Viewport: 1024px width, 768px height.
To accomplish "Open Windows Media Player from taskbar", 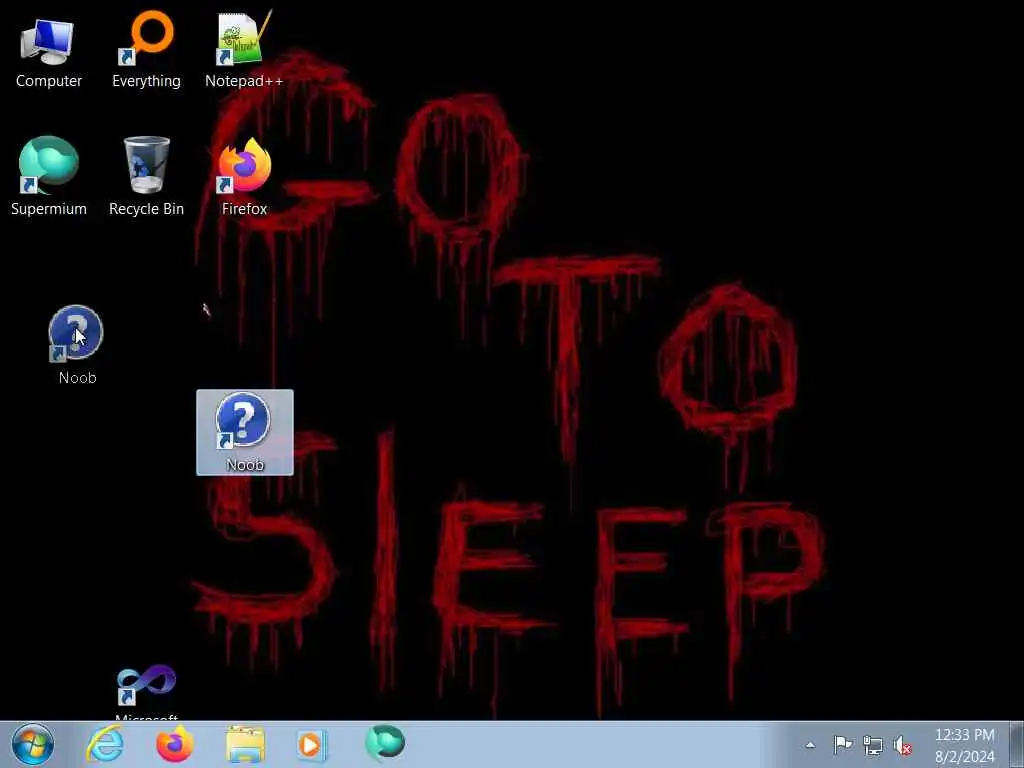I will point(311,744).
